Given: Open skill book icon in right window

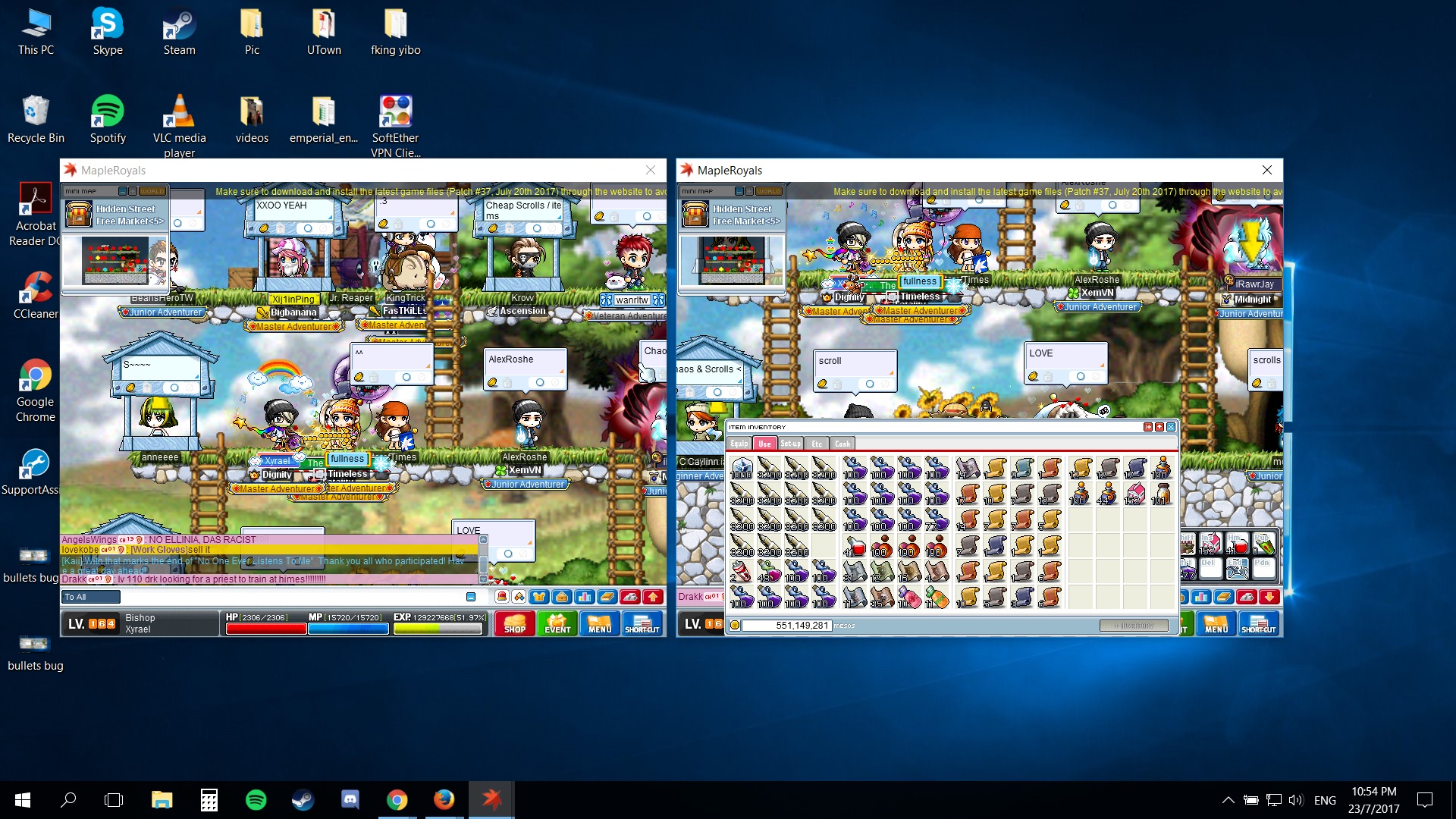Looking at the screenshot, I should 1224,597.
